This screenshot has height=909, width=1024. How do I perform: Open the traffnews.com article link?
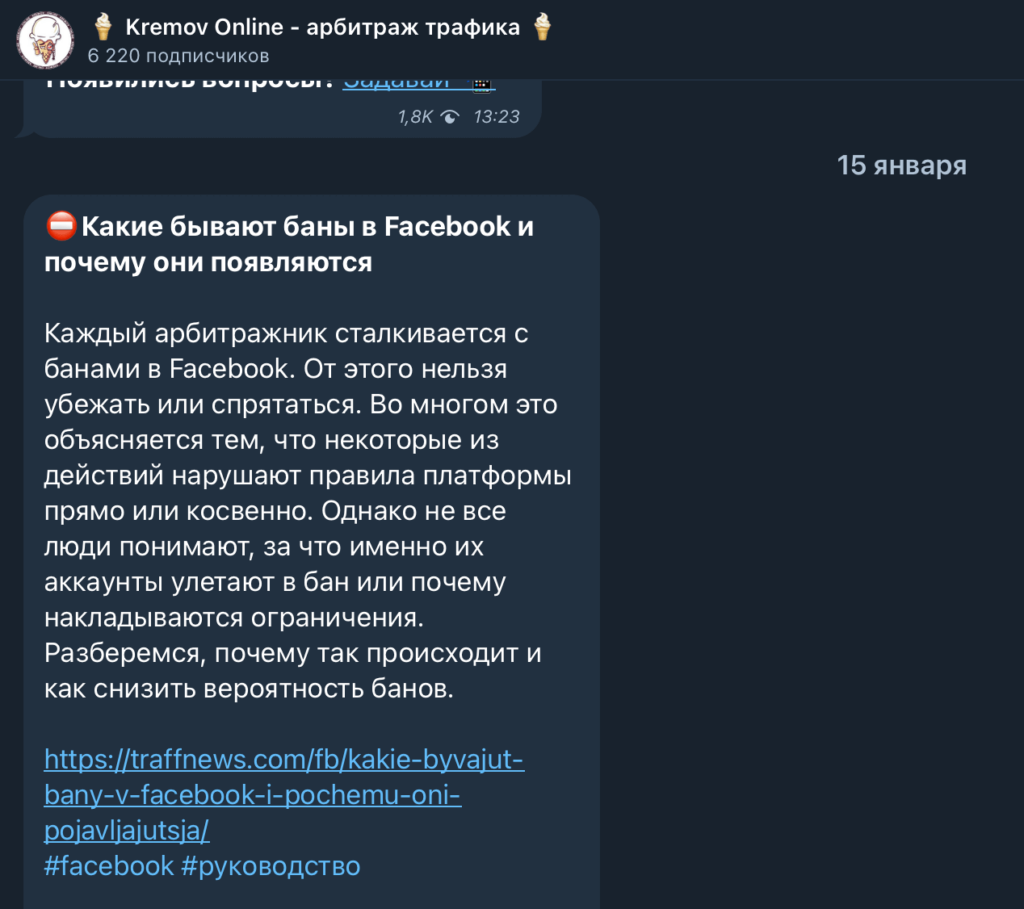[x=284, y=795]
